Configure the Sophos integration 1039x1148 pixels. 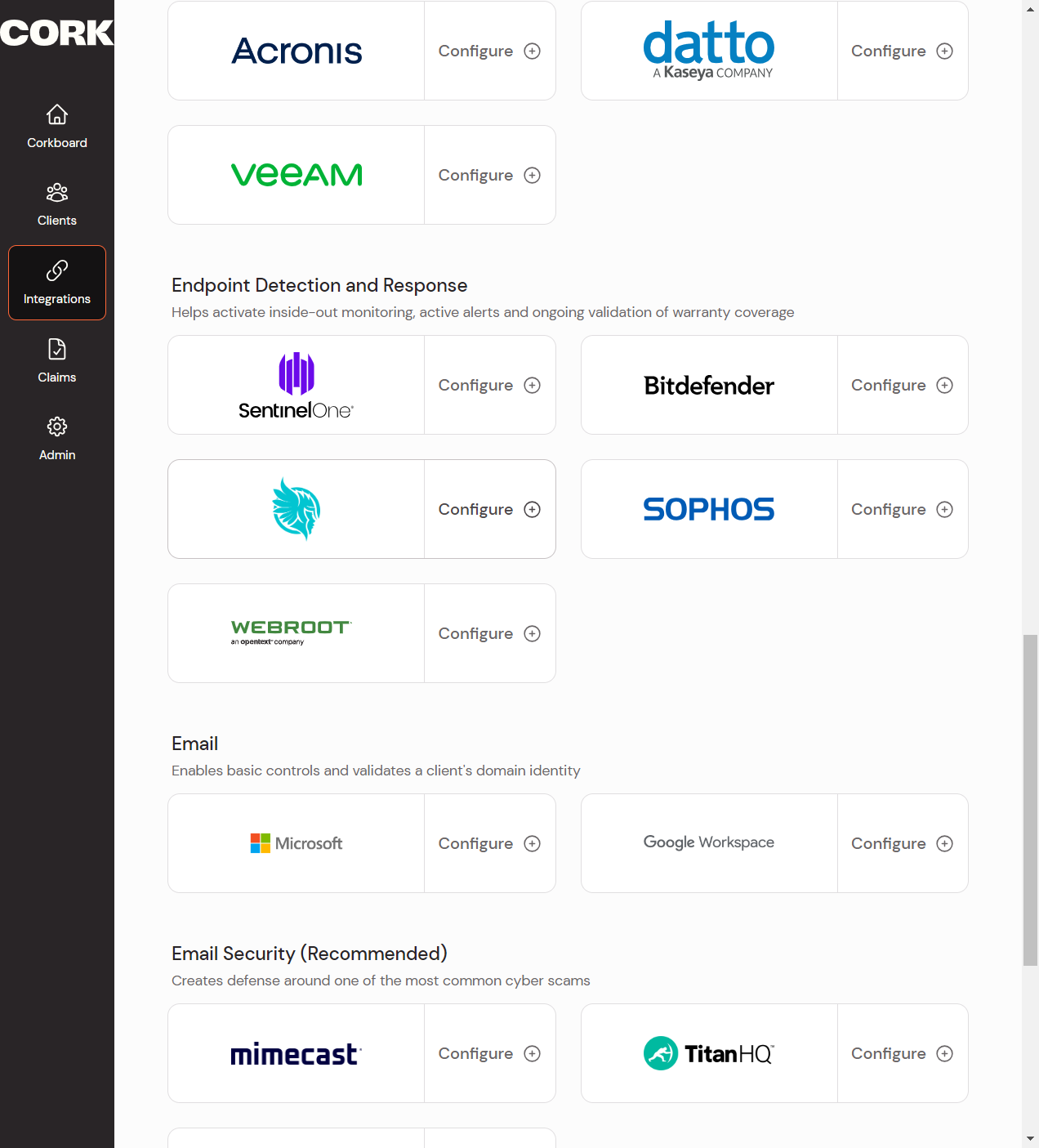(903, 509)
